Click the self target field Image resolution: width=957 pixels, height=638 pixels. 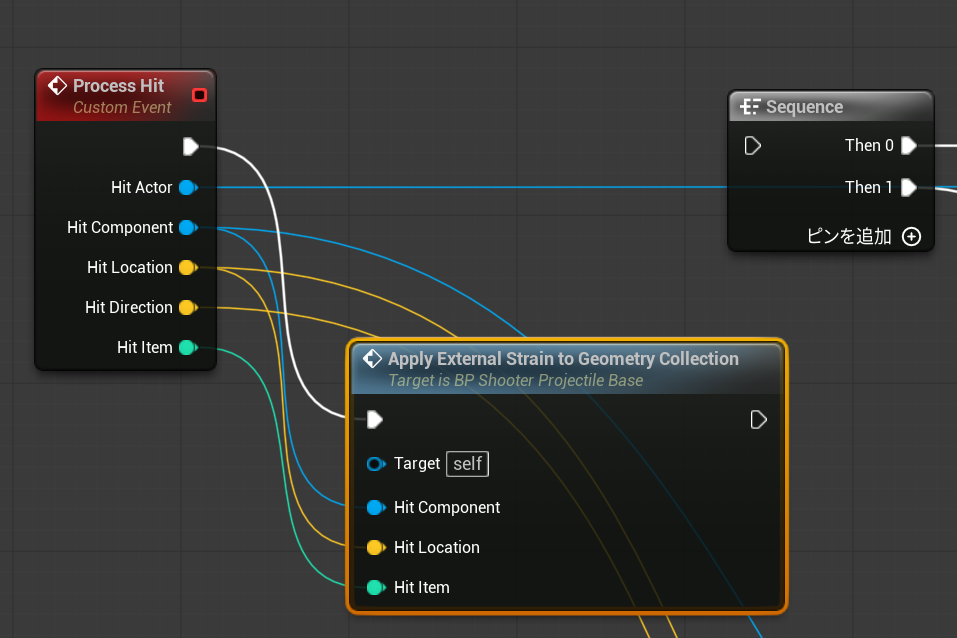467,464
